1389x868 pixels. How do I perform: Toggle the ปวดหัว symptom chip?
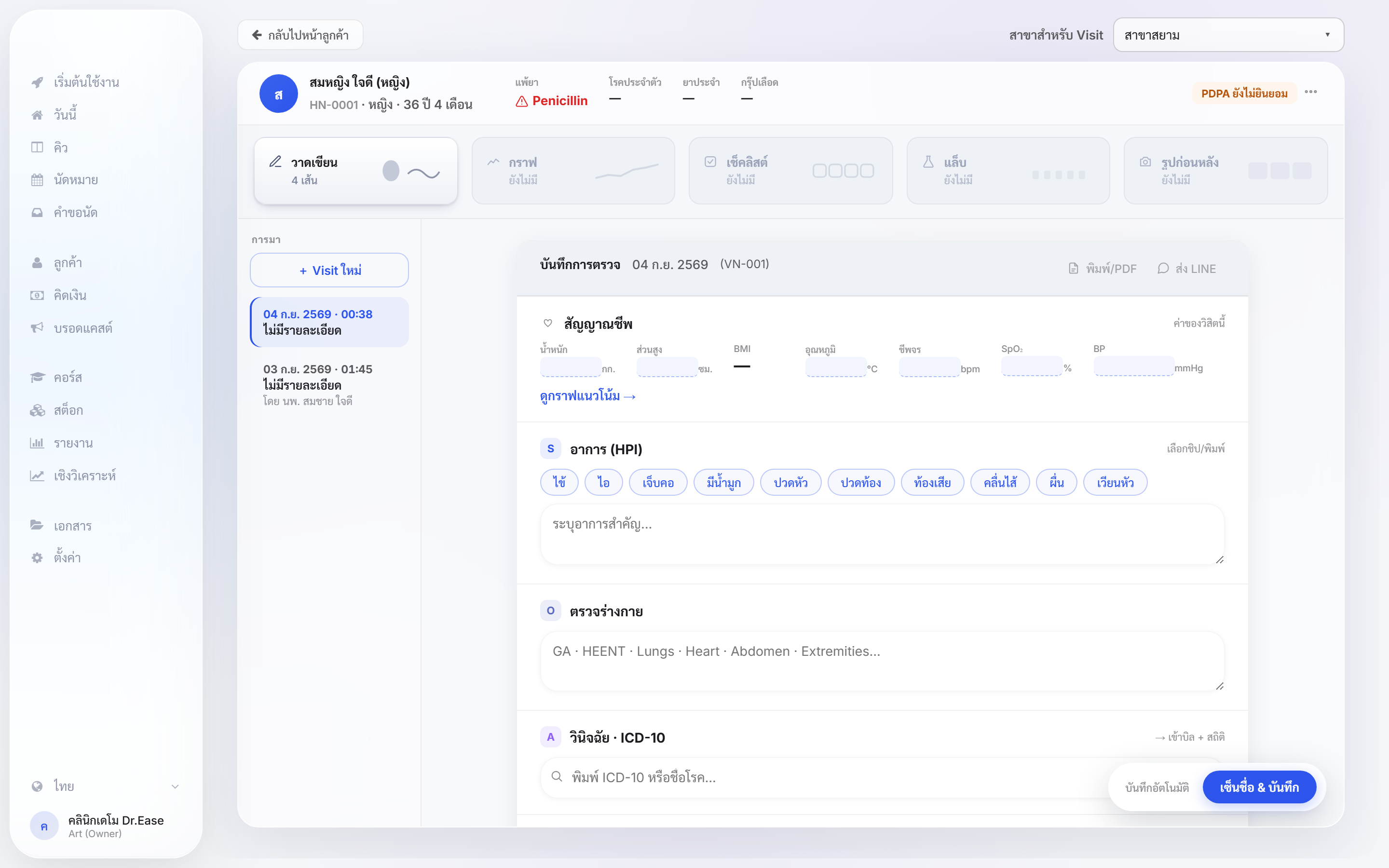click(x=790, y=482)
